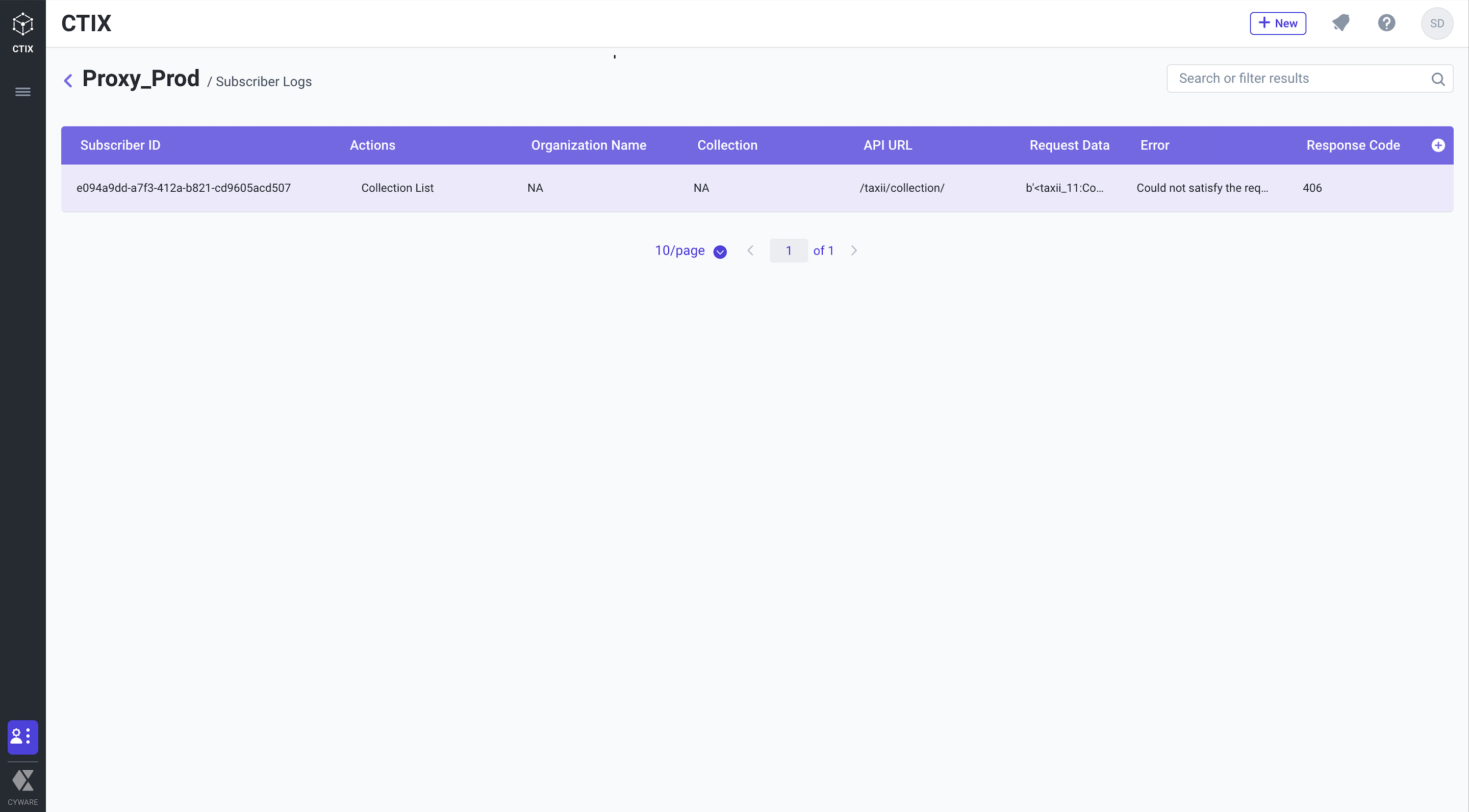This screenshot has width=1469, height=812.
Task: Click the chevron back to Proxy_Prod
Action: pos(68,80)
